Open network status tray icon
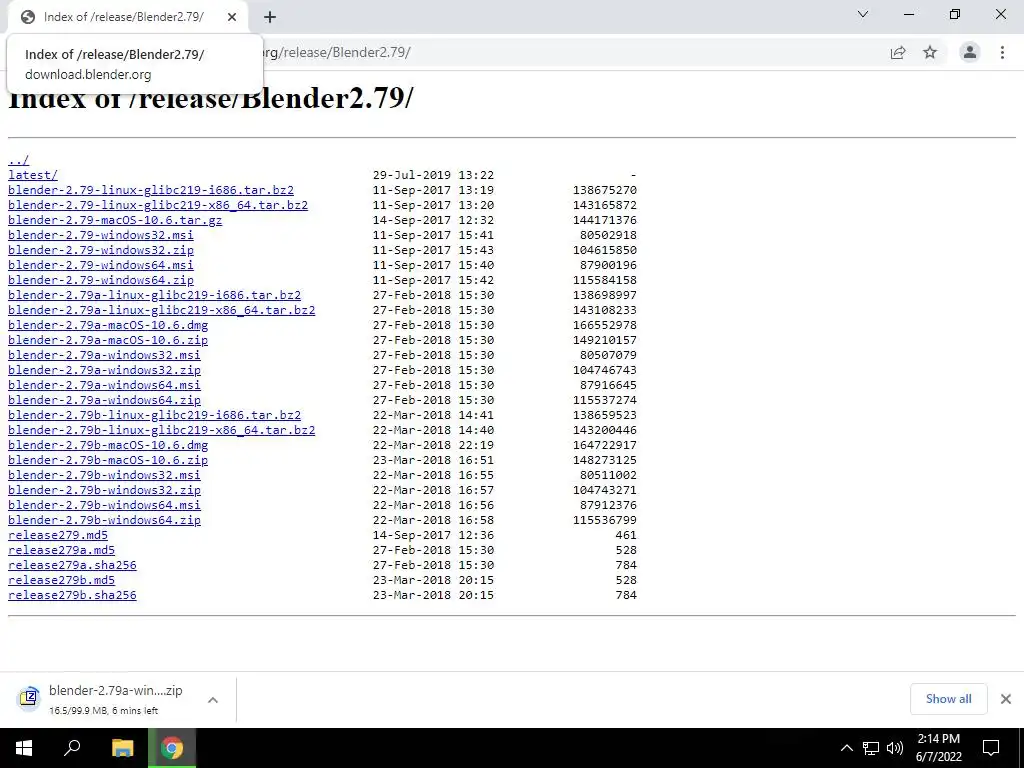The width and height of the screenshot is (1024, 768). pos(871,748)
